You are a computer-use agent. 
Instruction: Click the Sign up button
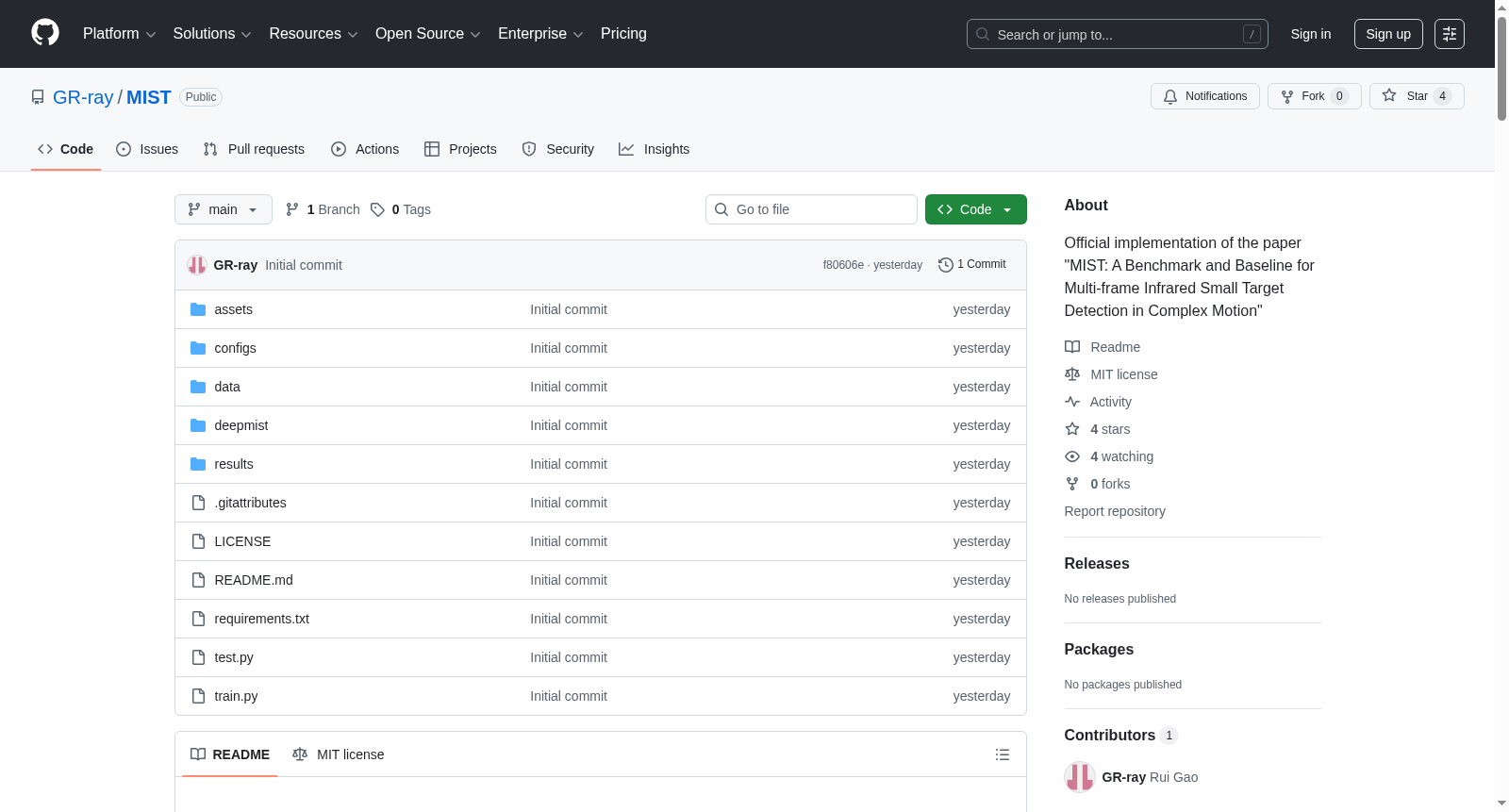pos(1388,34)
